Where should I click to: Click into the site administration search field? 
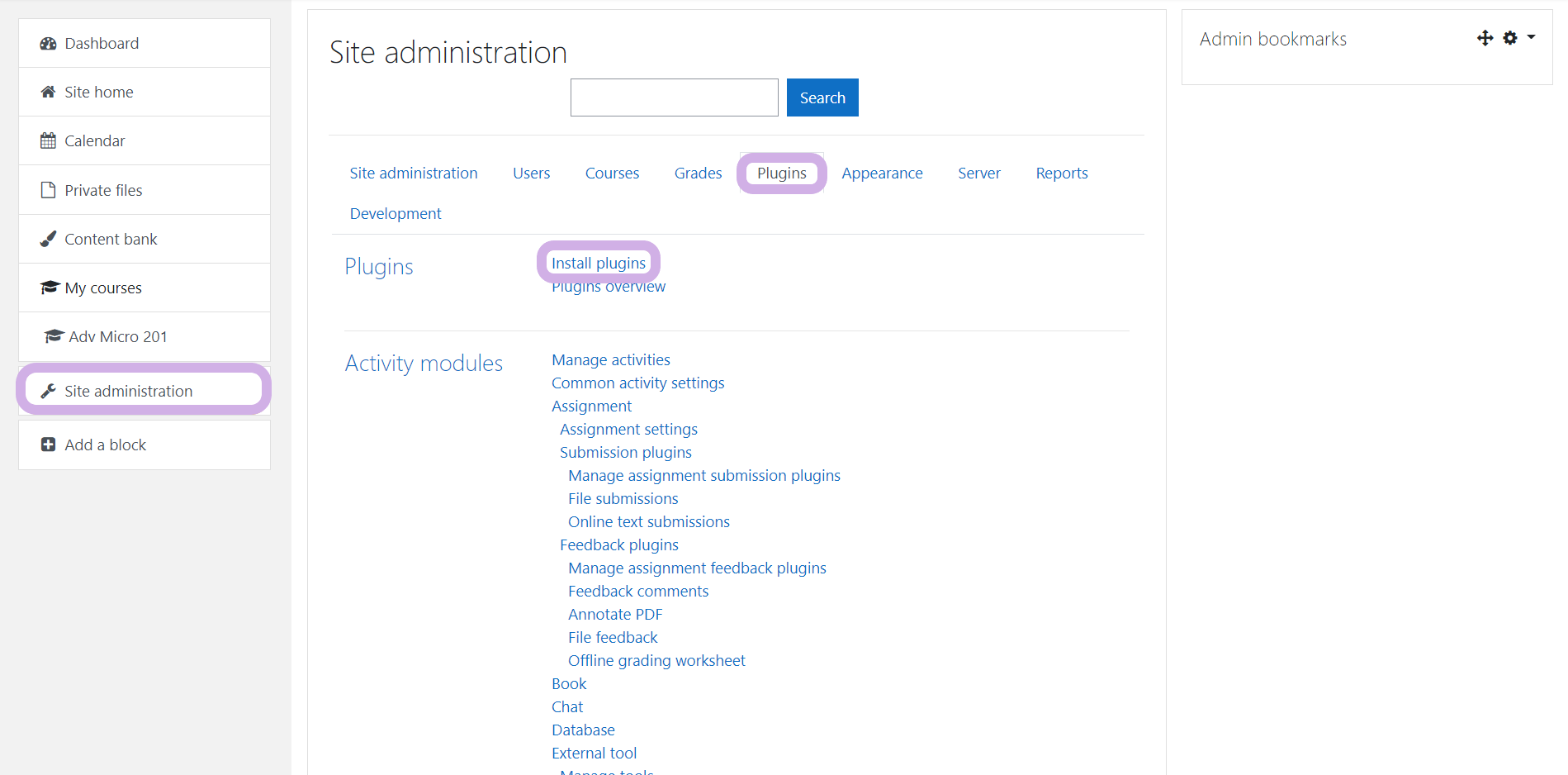pos(674,97)
